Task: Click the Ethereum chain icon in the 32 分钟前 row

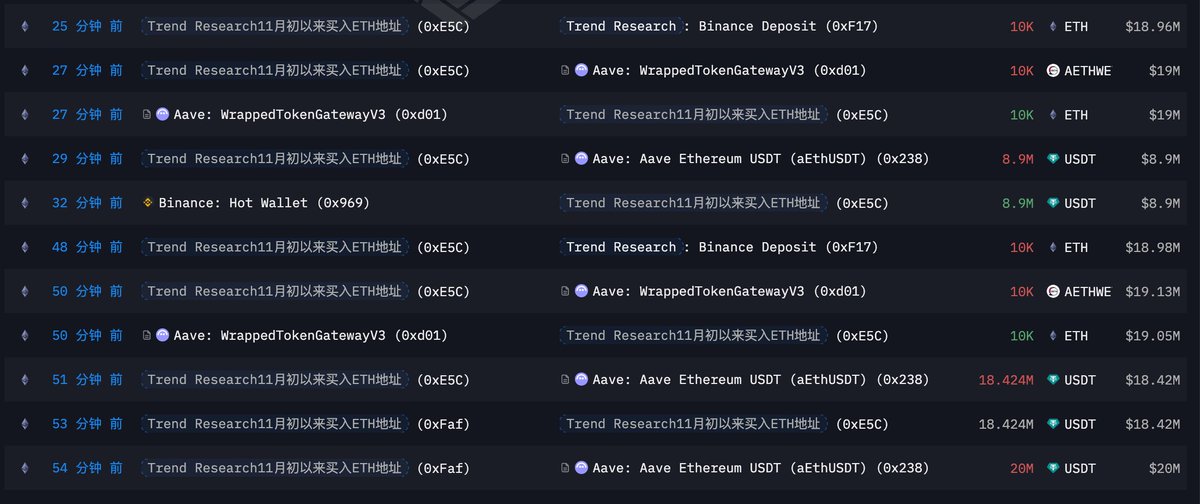Action: click(x=26, y=203)
